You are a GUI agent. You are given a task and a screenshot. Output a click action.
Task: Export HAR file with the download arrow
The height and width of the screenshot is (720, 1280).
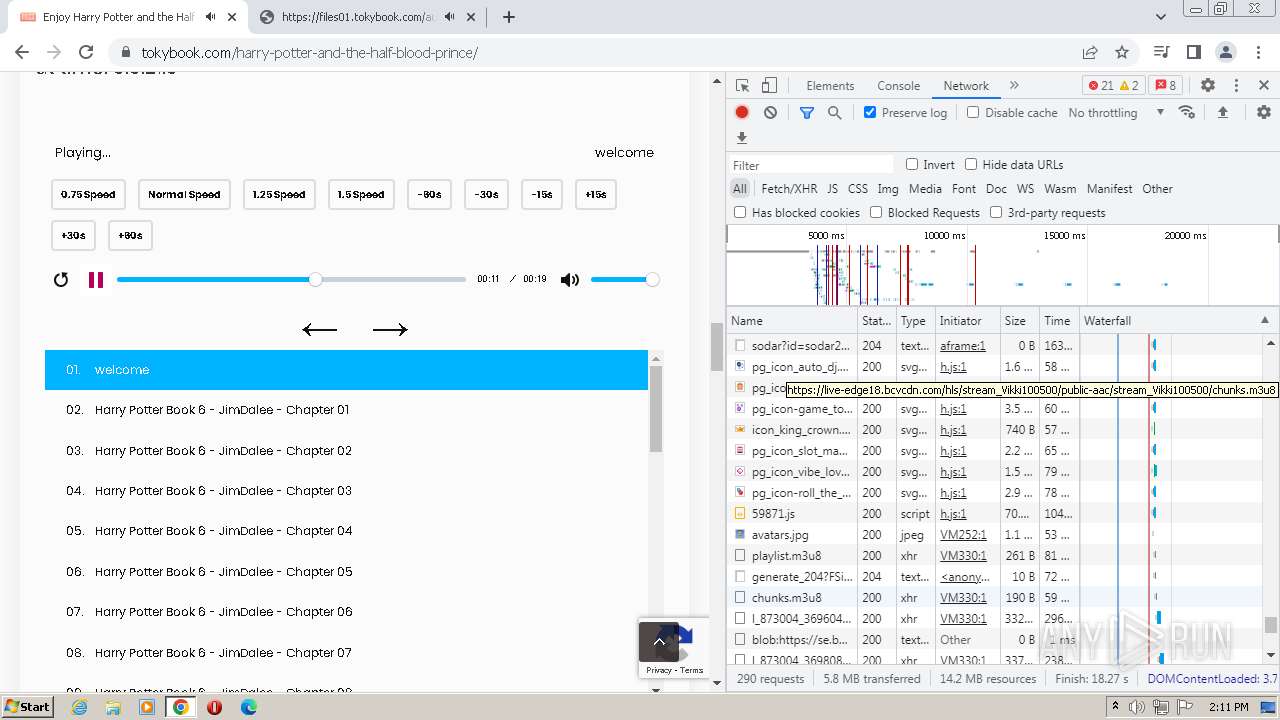(x=742, y=138)
